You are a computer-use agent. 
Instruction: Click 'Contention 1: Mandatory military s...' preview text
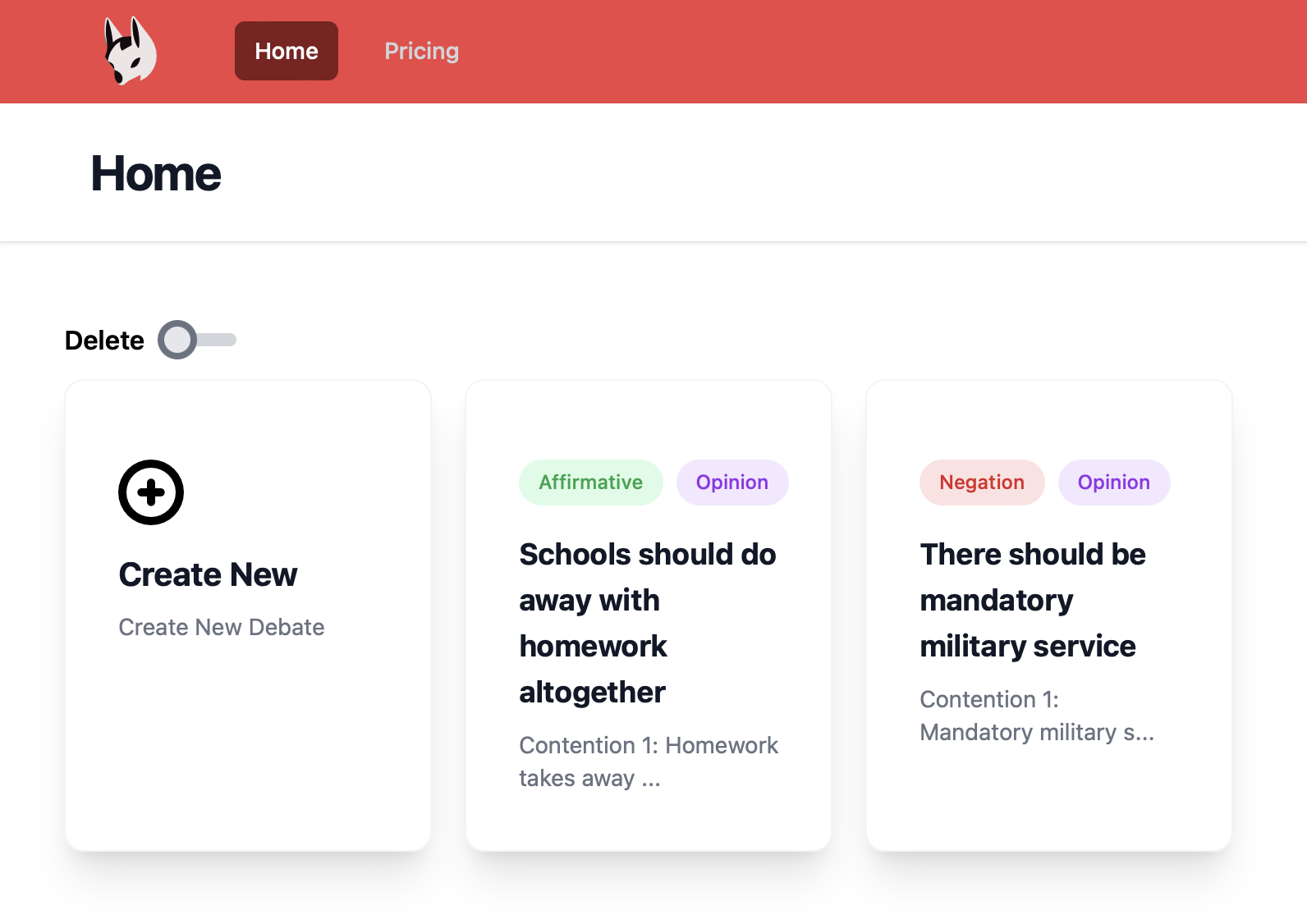tap(1037, 716)
